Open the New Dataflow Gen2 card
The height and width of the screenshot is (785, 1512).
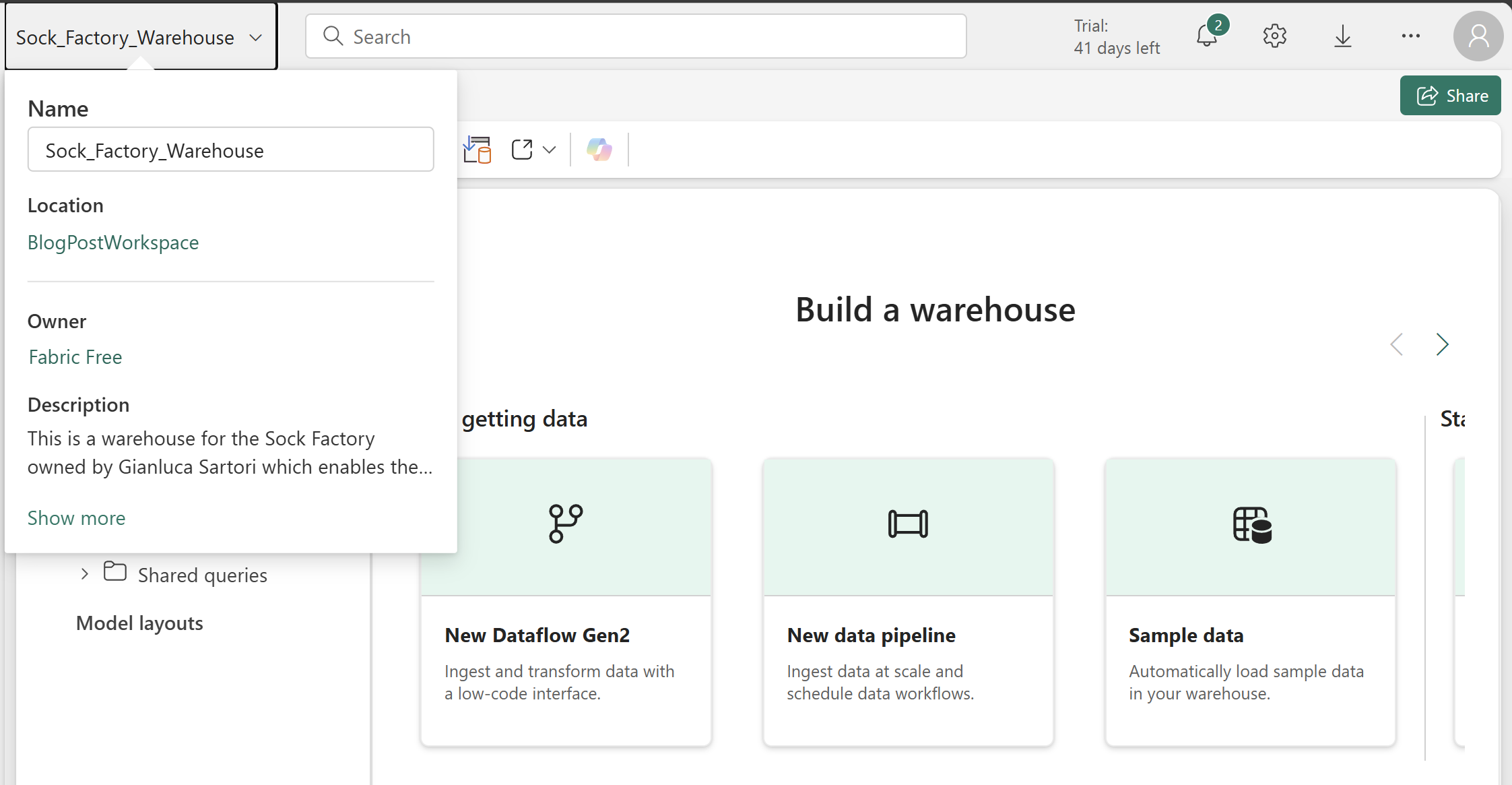point(566,602)
